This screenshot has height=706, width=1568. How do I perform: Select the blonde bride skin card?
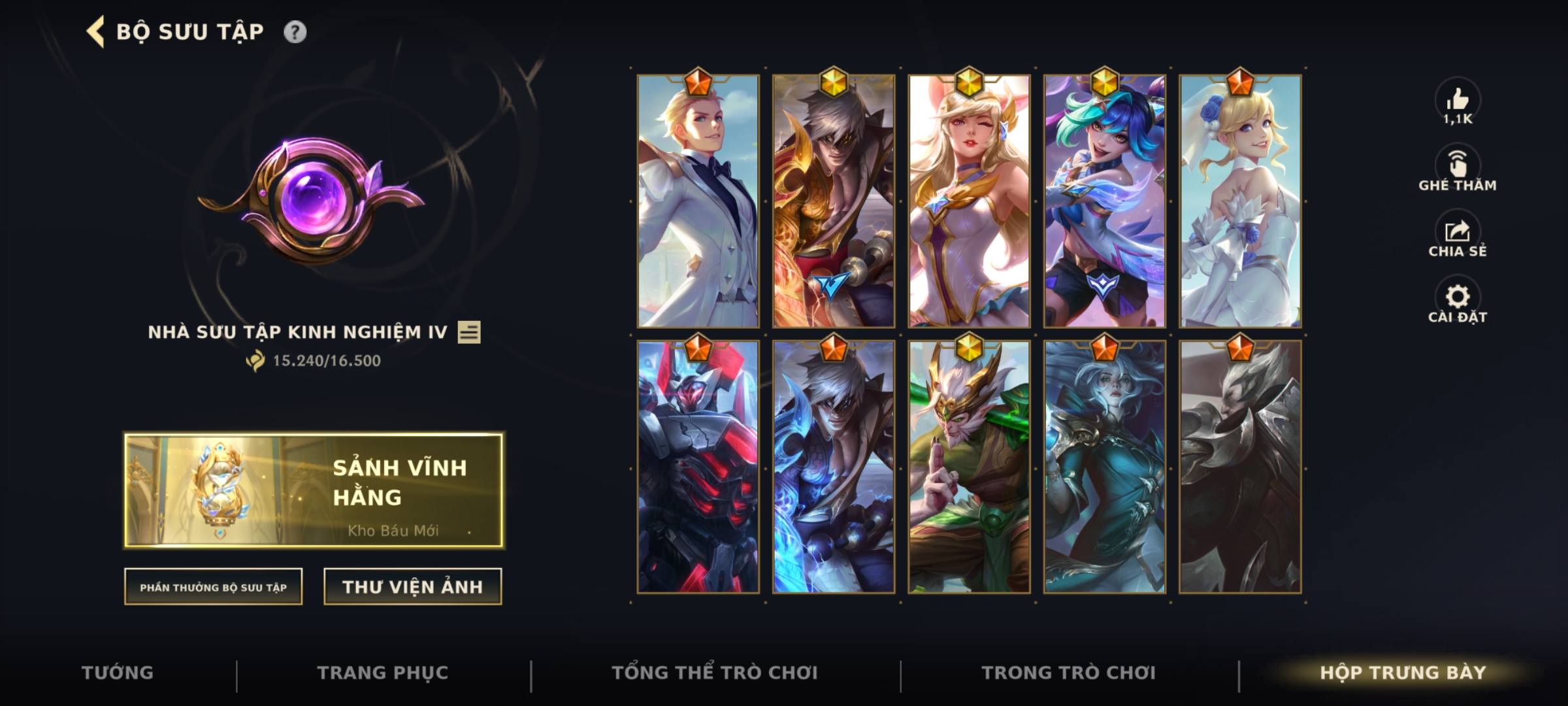click(x=1240, y=201)
